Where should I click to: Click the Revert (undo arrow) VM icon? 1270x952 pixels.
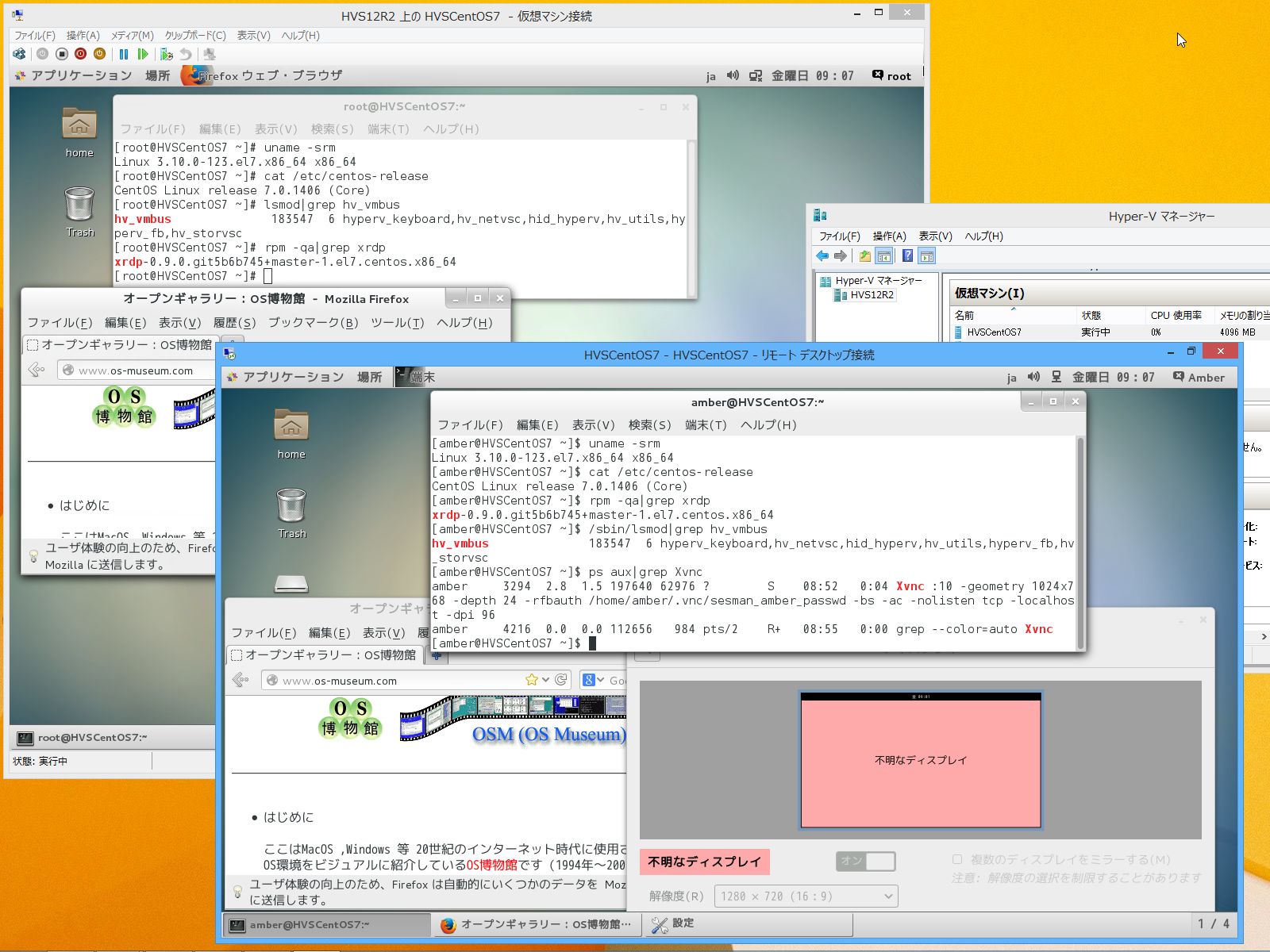click(186, 54)
